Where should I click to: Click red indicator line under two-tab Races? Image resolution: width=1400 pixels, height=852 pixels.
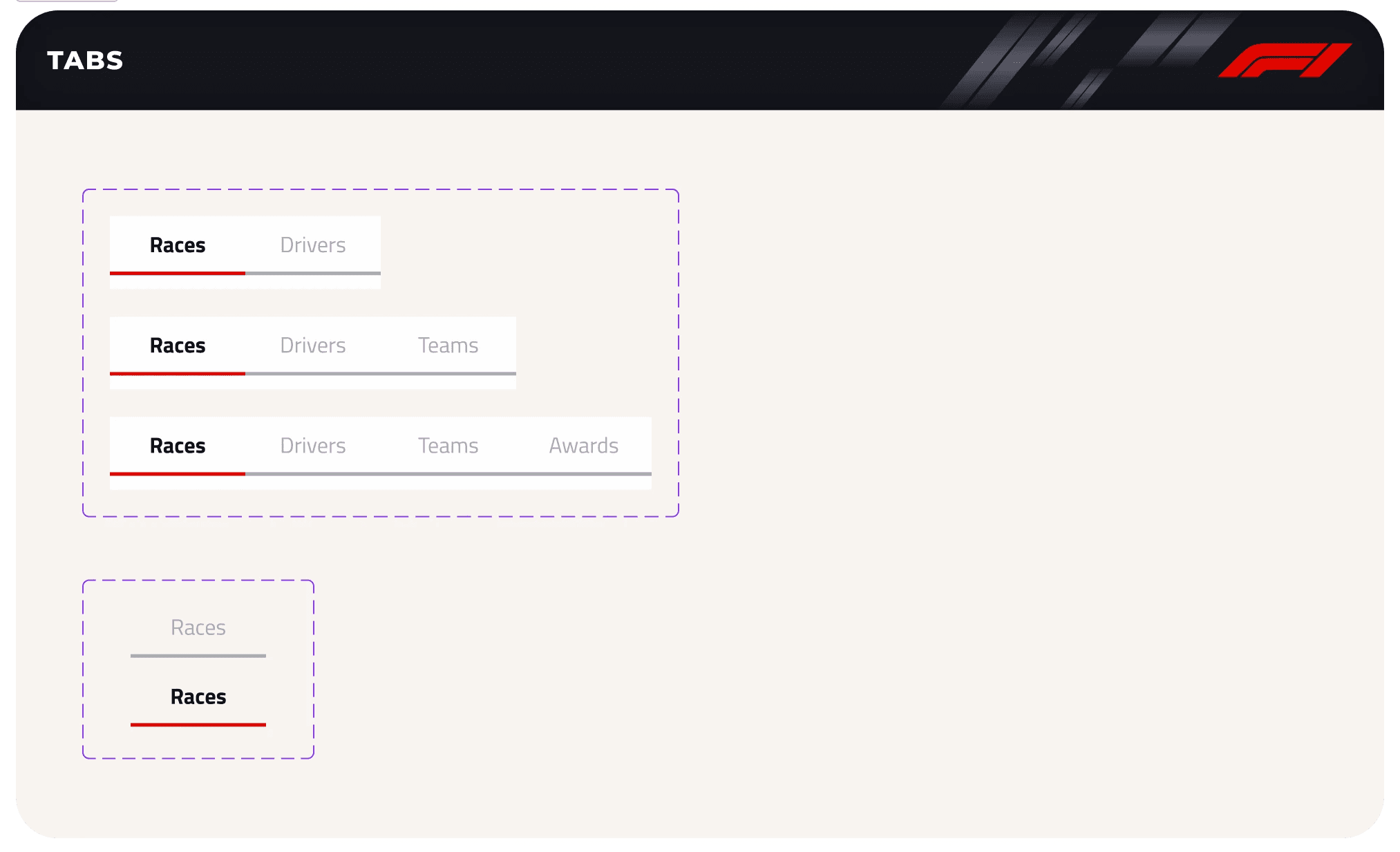178,273
